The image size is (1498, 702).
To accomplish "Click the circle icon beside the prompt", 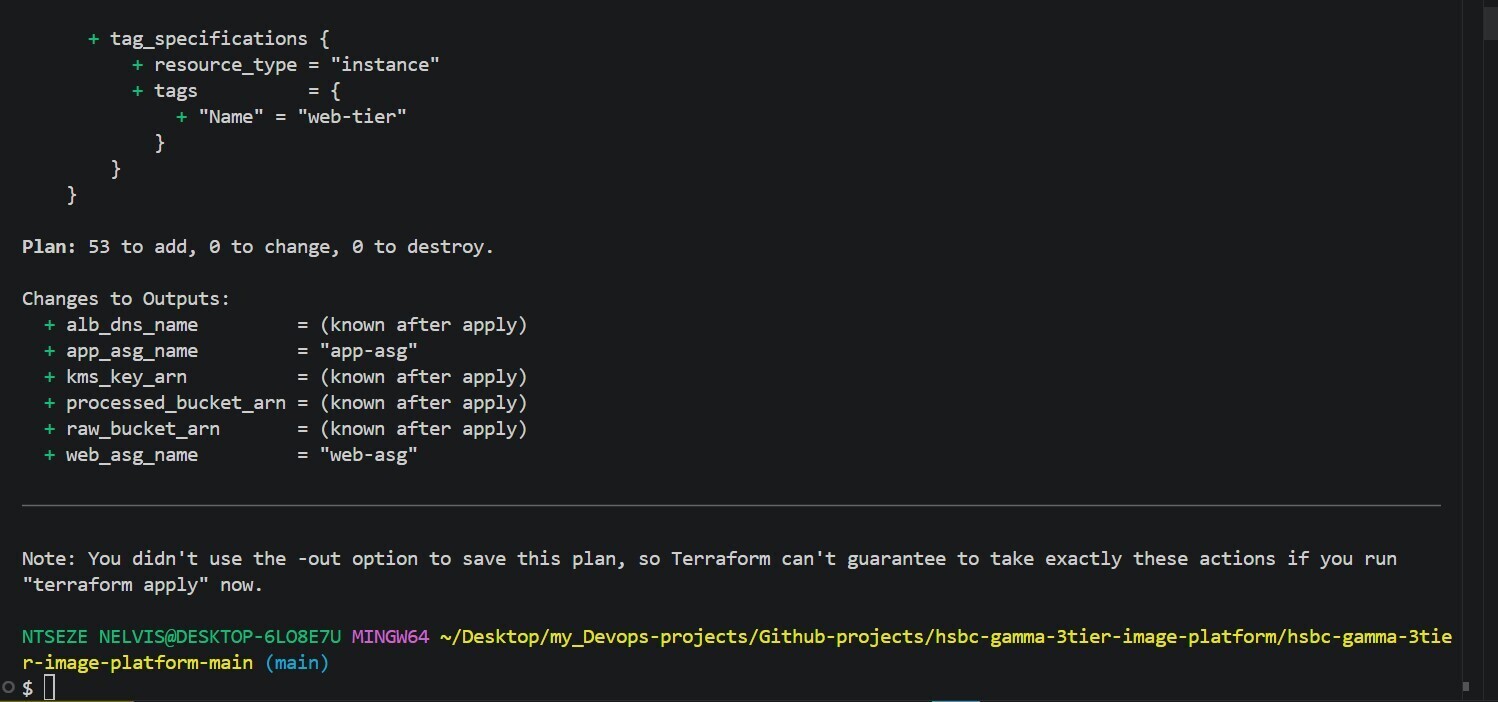I will [8, 687].
